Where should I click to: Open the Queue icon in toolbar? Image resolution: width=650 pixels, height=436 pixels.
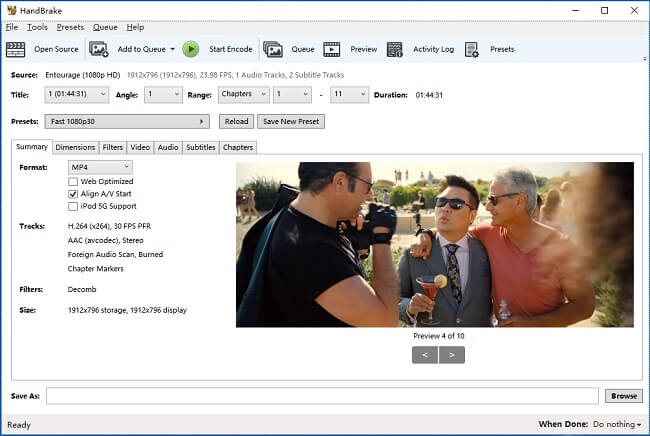(x=272, y=49)
